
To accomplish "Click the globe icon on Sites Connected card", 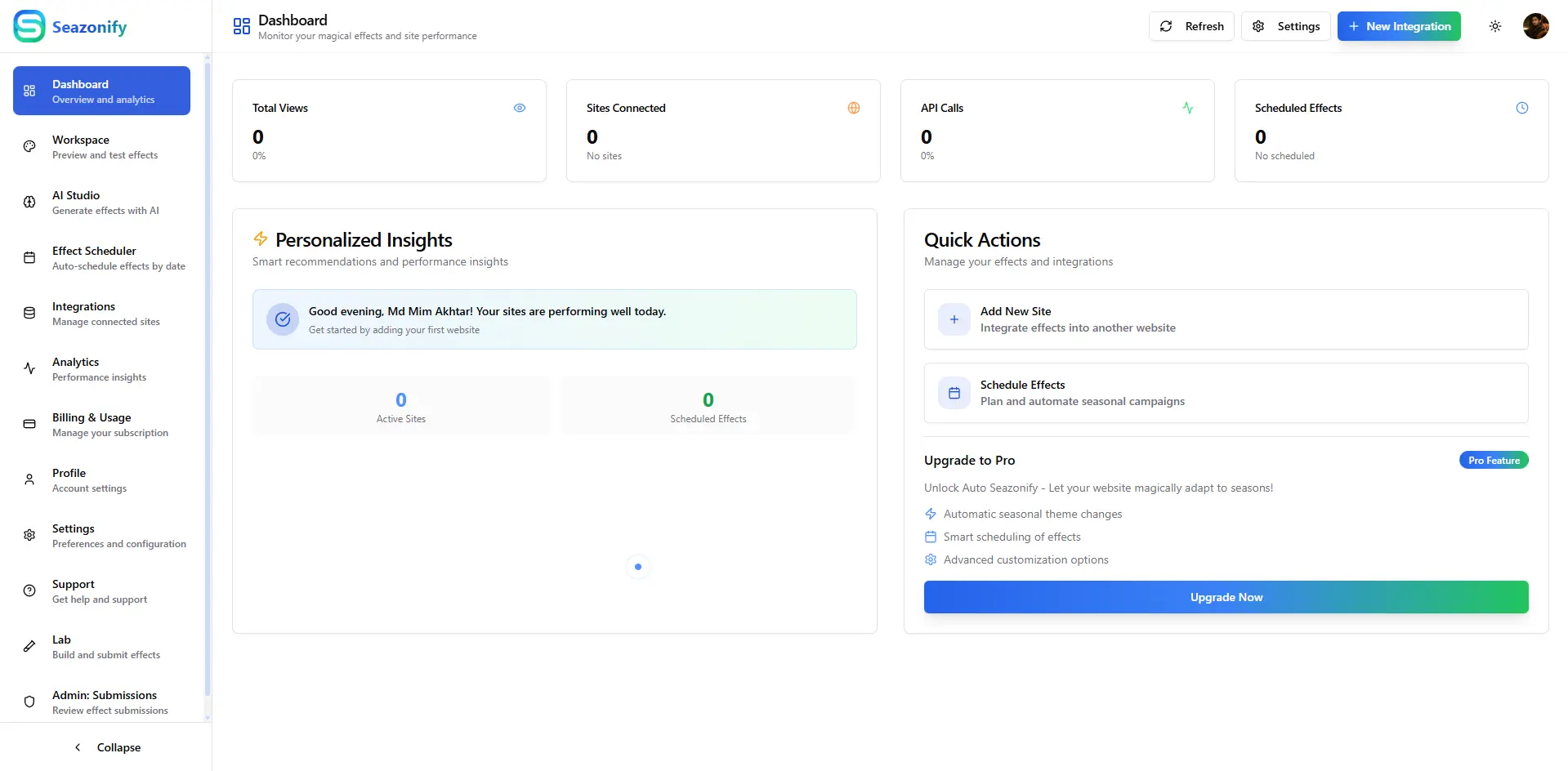I will [x=854, y=108].
